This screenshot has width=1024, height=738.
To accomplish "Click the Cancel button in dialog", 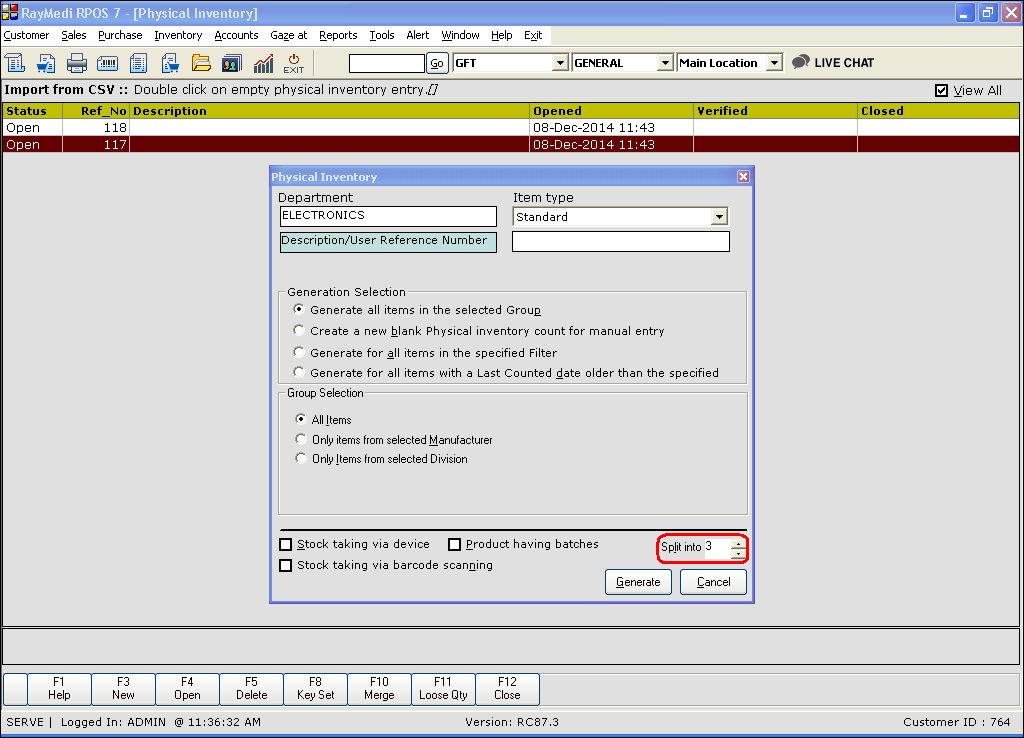I will click(713, 582).
